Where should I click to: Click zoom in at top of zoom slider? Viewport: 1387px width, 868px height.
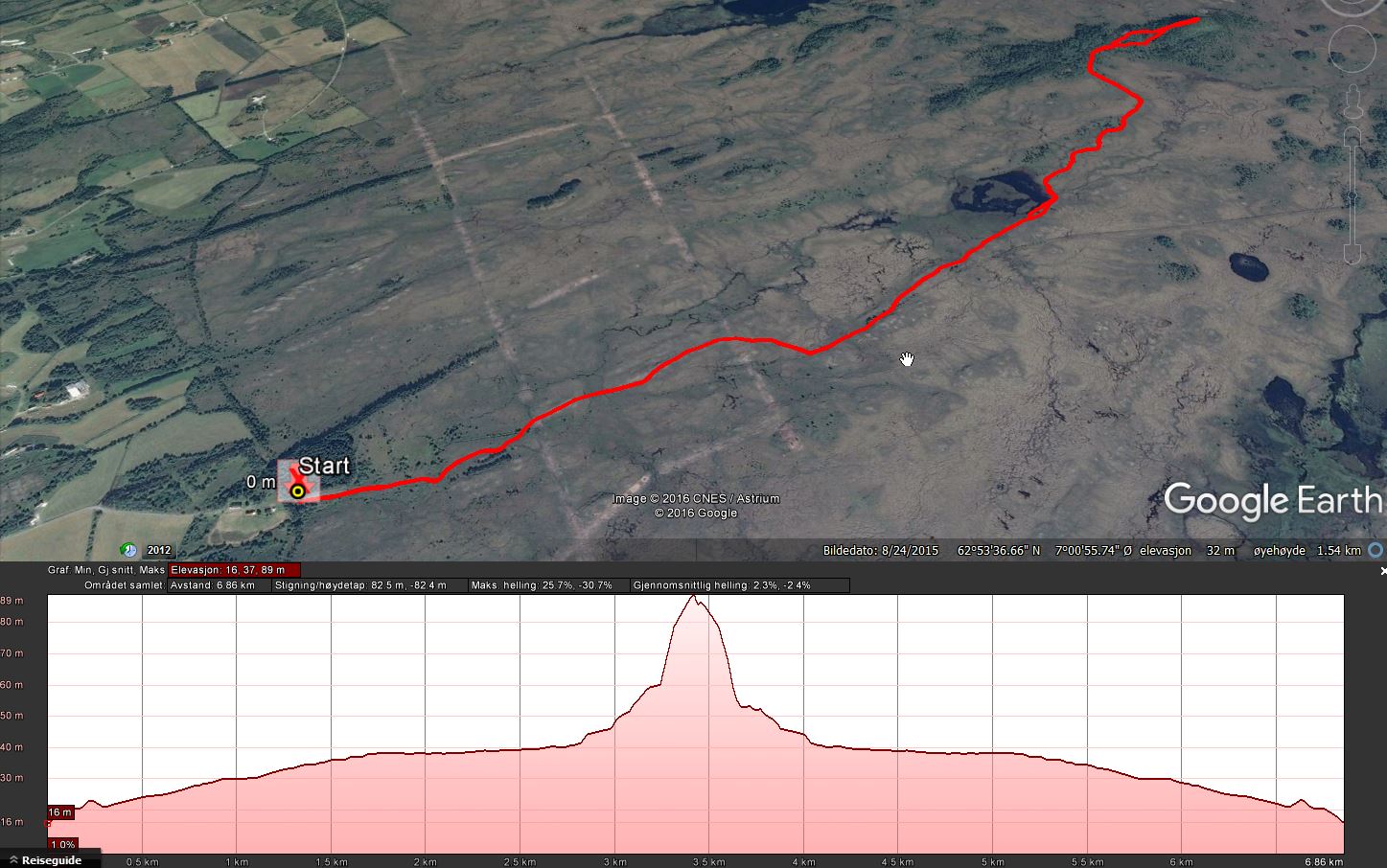(x=1352, y=136)
